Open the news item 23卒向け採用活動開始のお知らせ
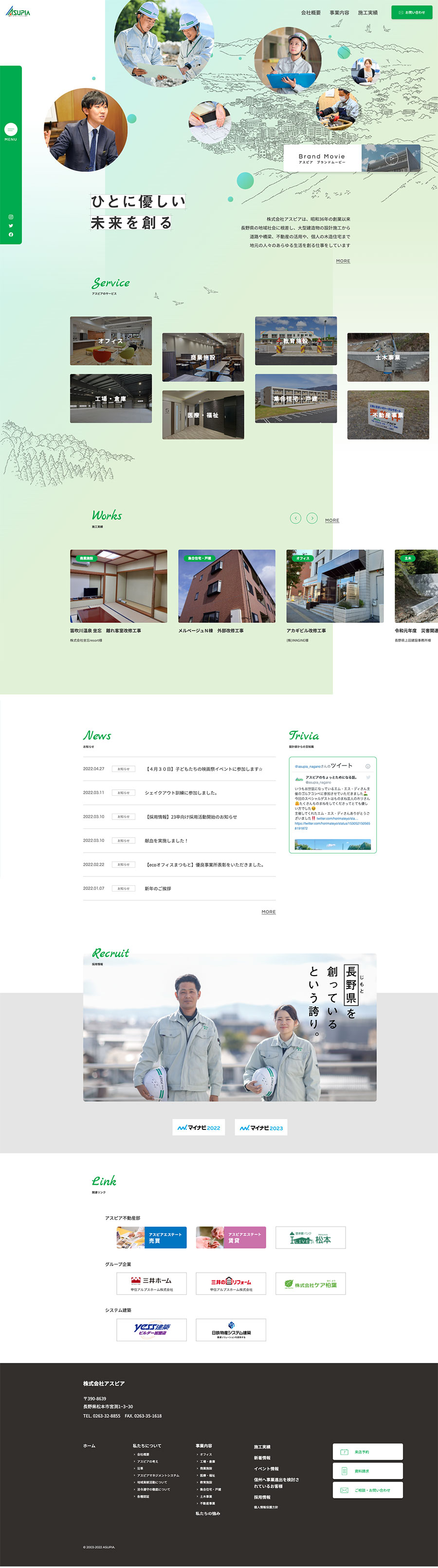438x1568 pixels. coord(179,817)
